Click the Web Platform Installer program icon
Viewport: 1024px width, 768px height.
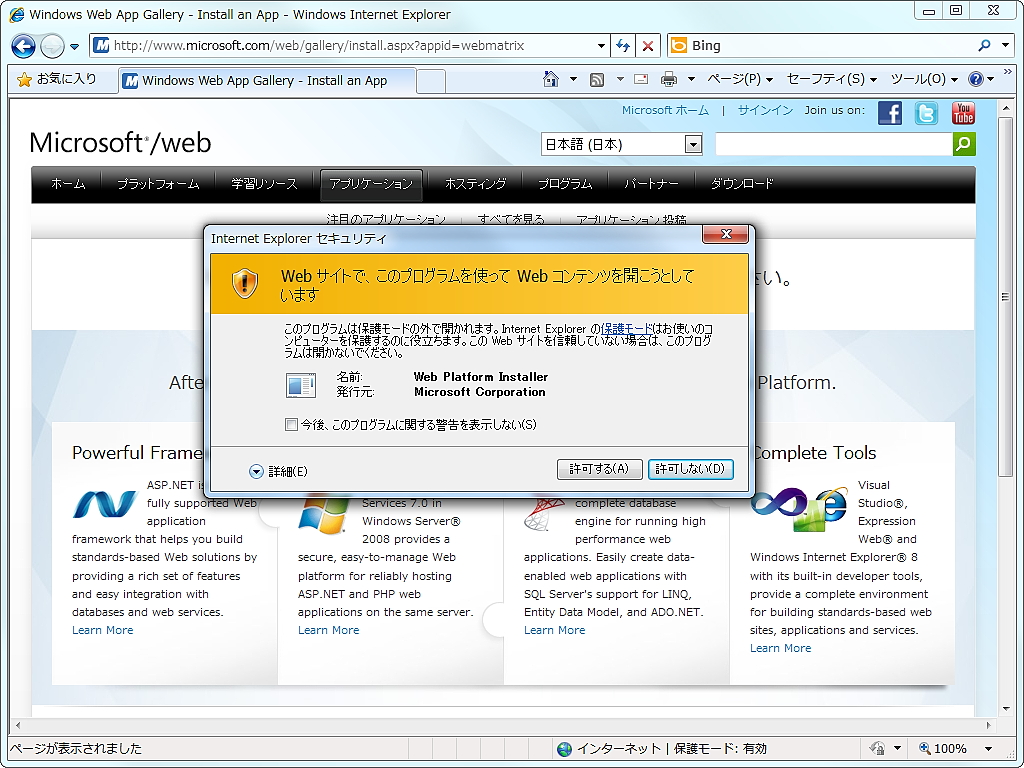pos(301,385)
